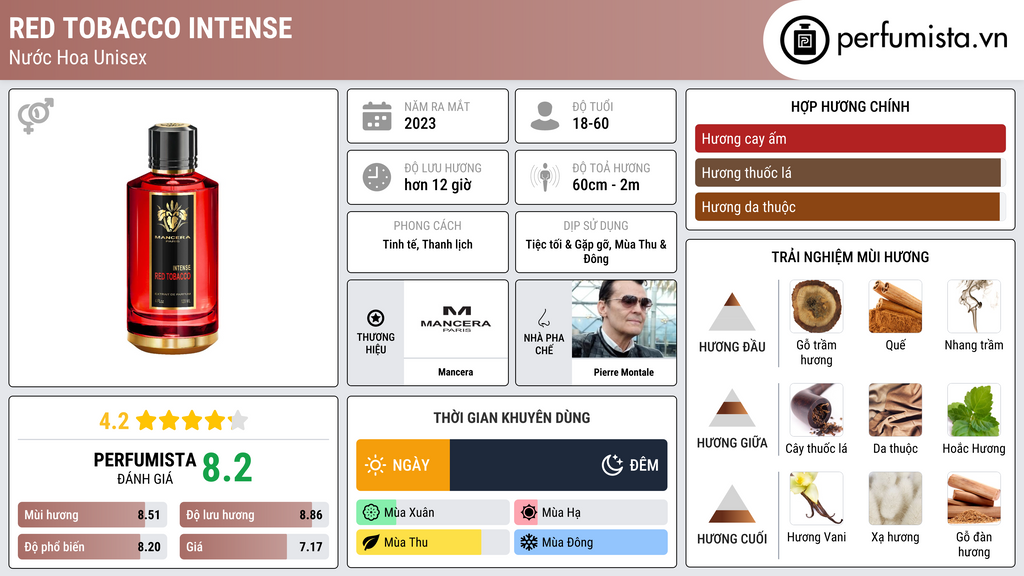Click the sun icon for Mùa Hạ
The width and height of the screenshot is (1024, 576).
coord(529,513)
